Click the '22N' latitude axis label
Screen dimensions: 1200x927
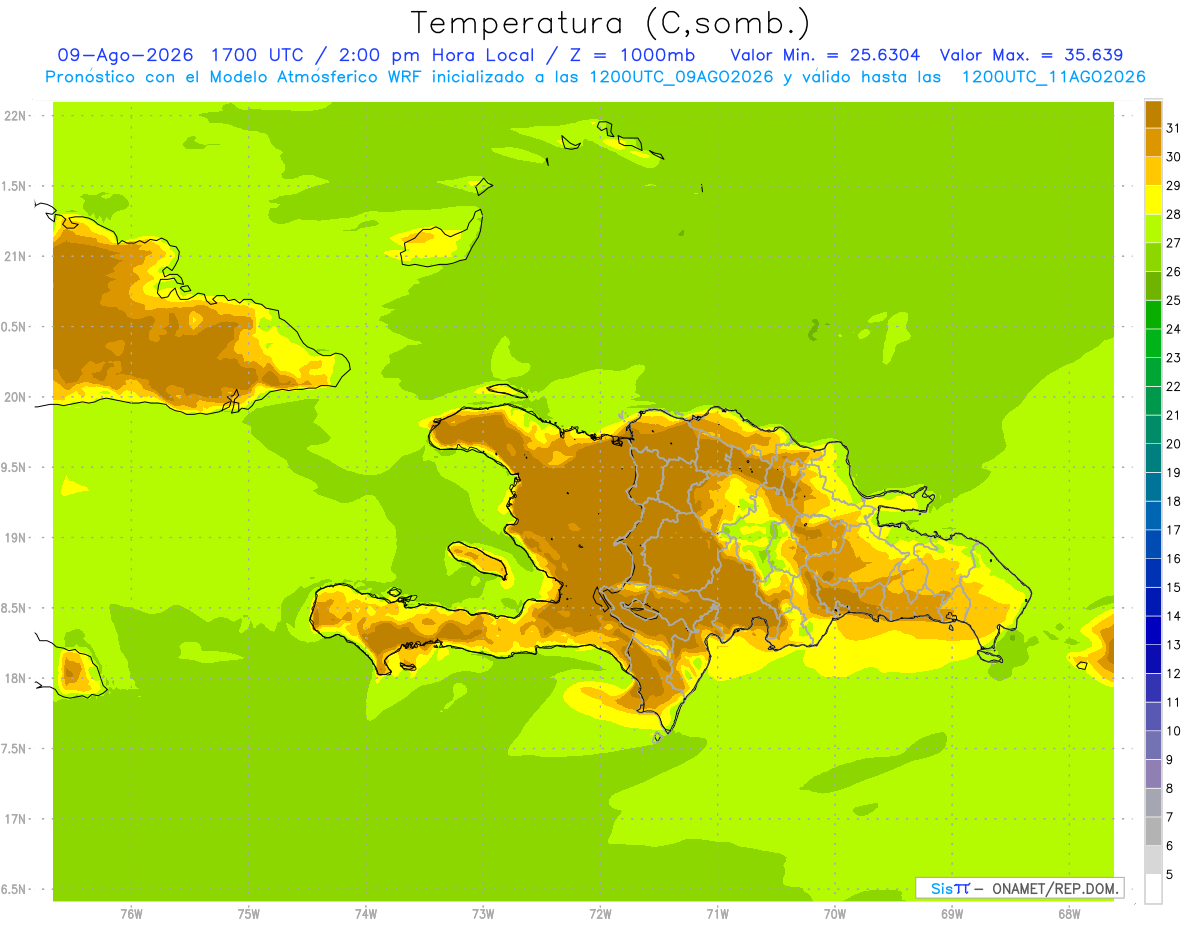(x=15, y=115)
